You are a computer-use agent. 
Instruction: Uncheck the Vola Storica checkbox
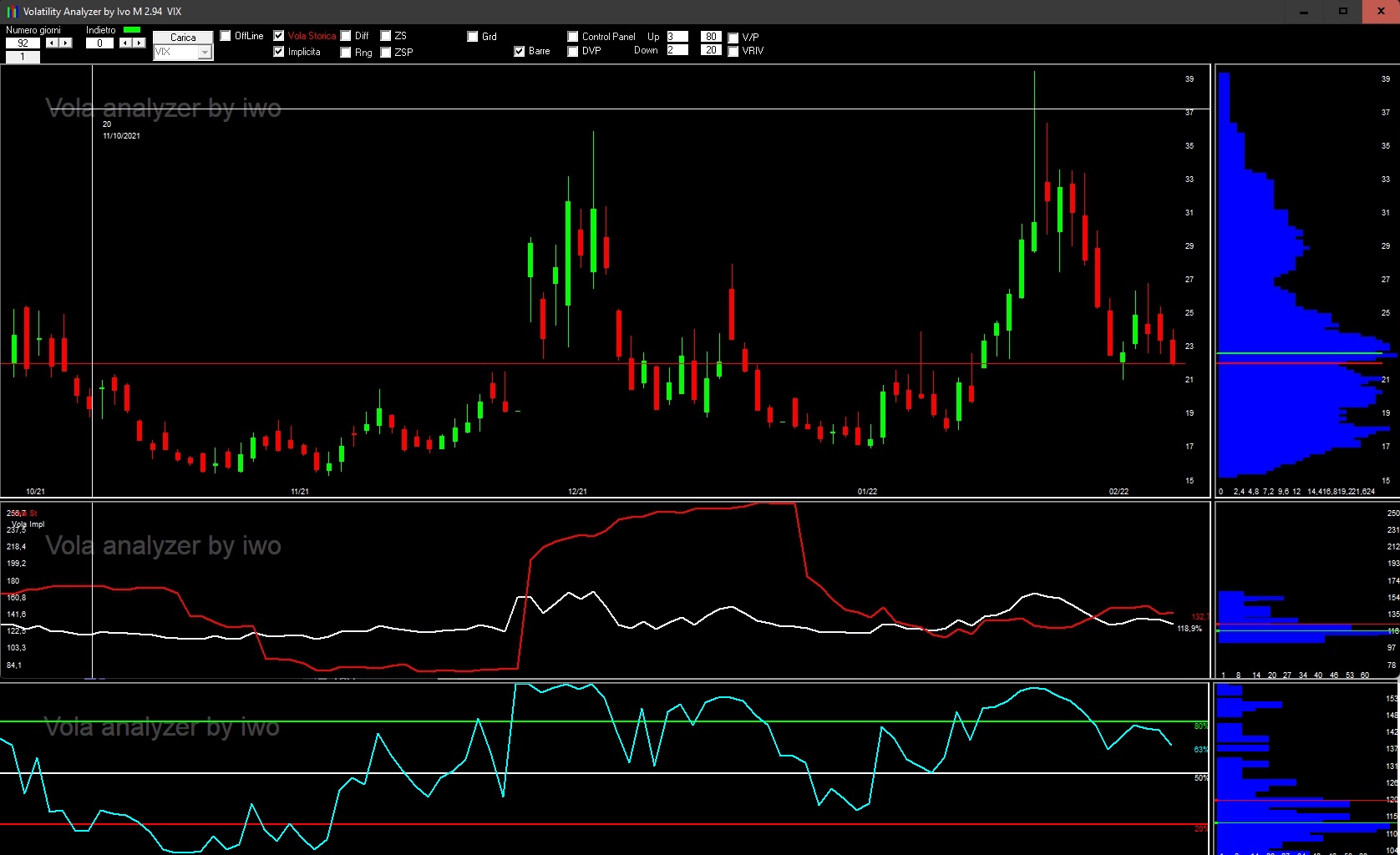pyautogui.click(x=279, y=36)
